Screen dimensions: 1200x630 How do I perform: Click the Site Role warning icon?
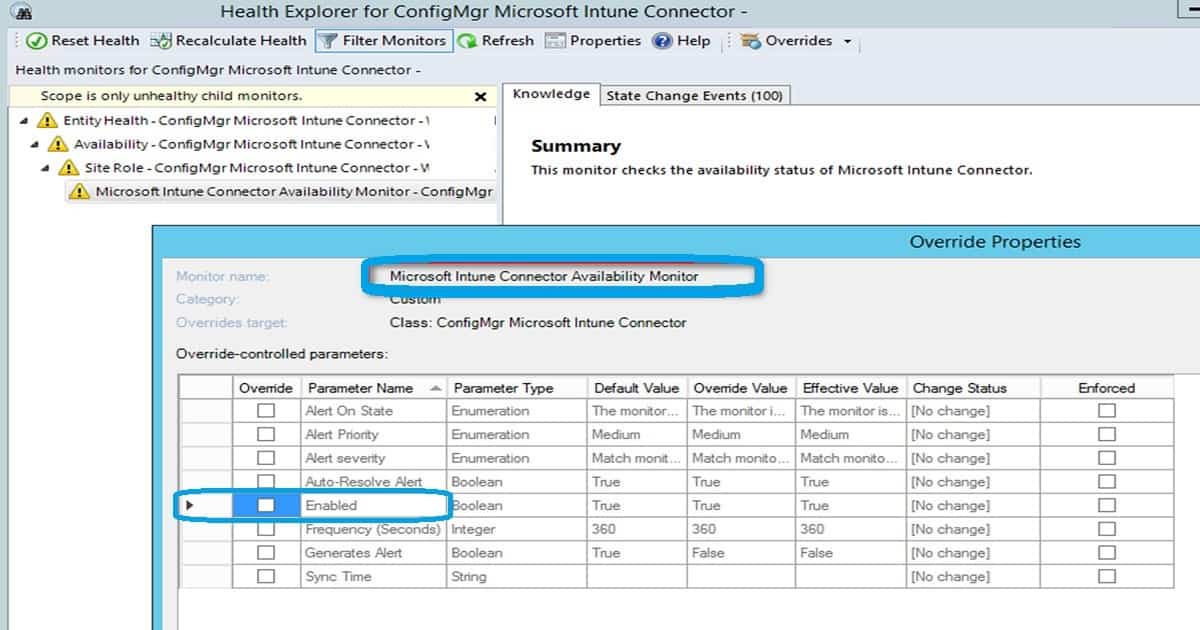(x=69, y=168)
